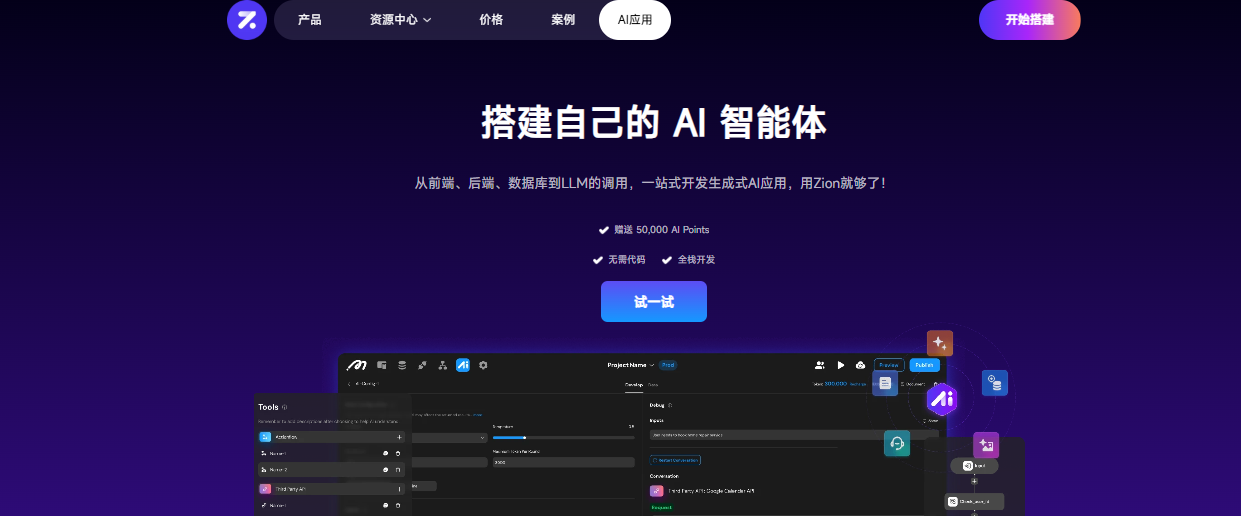Click the delete icon on the Name 2 row

[398, 469]
